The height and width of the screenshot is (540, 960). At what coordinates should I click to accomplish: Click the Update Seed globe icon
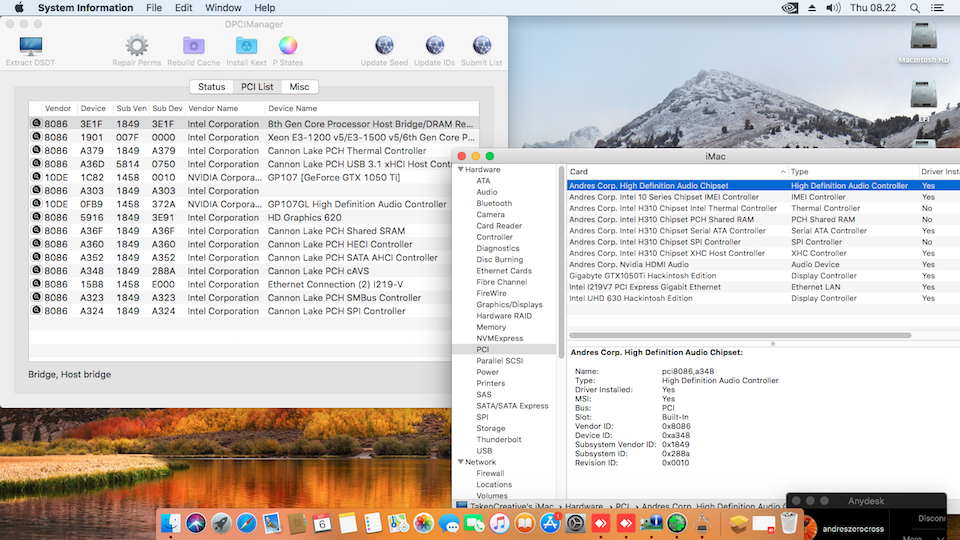(384, 46)
